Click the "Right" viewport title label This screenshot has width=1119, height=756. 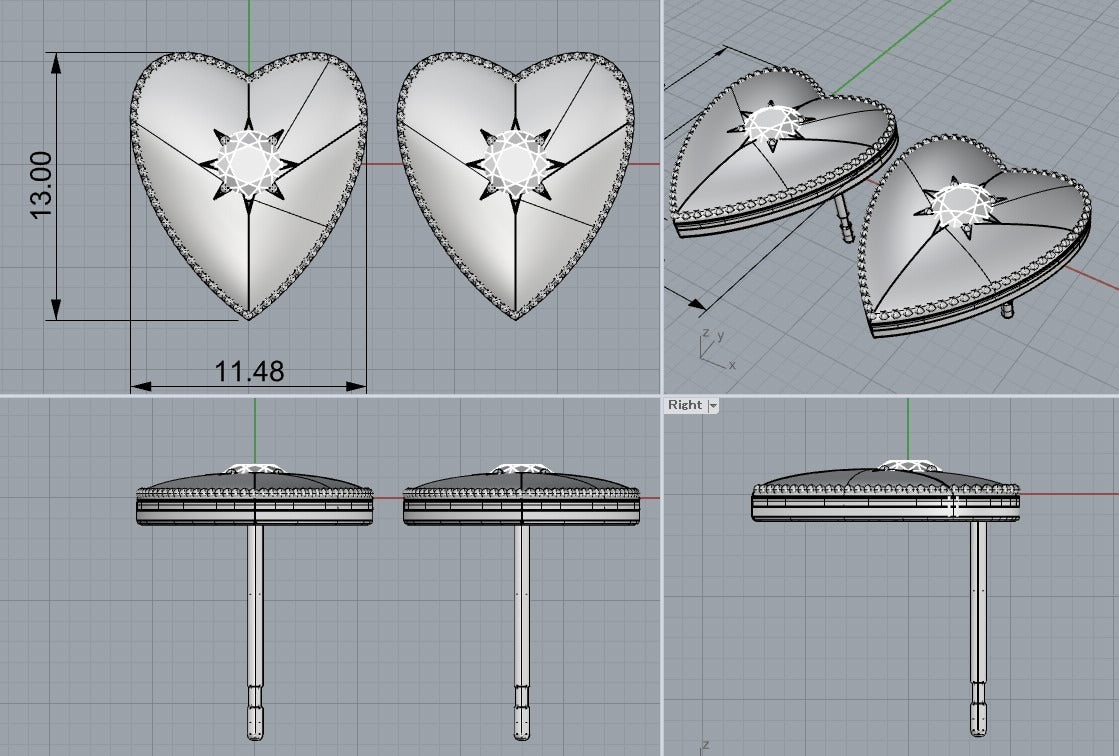tap(684, 405)
